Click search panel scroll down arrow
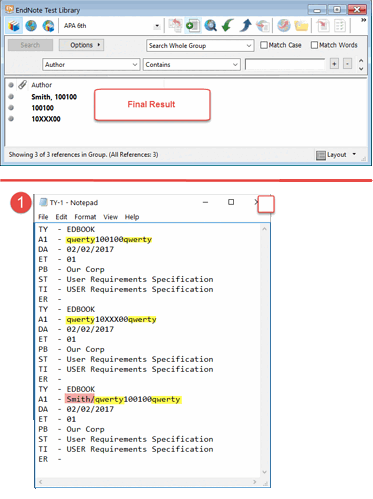 (361, 69)
